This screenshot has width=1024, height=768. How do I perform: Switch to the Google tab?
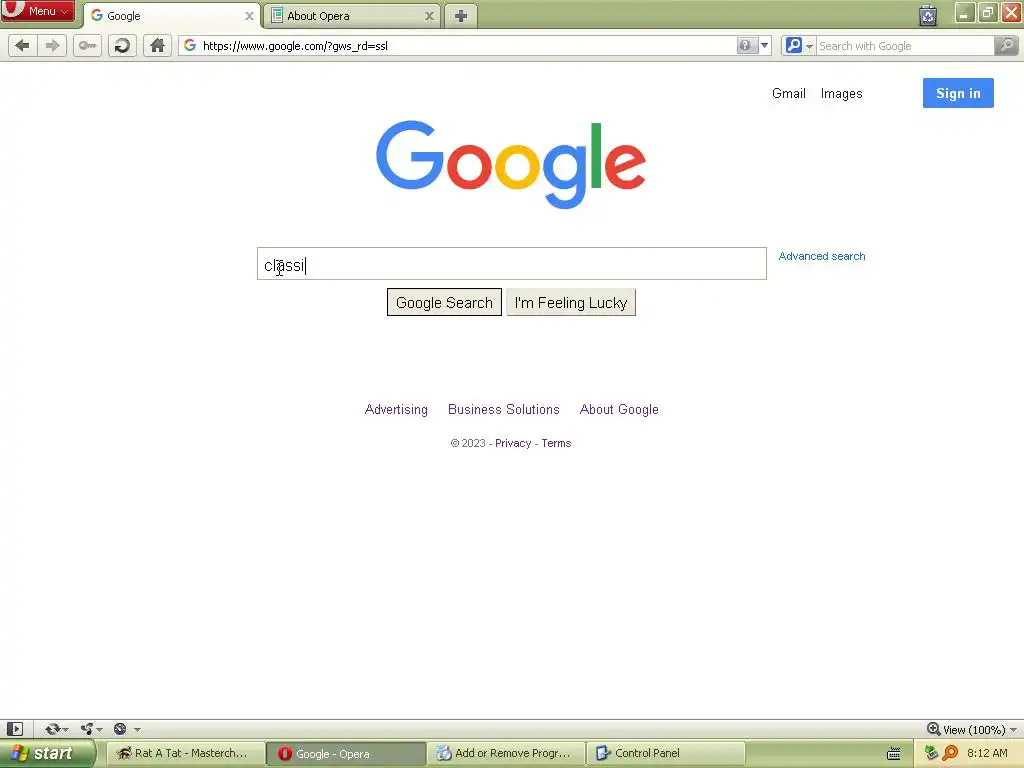[x=172, y=16]
